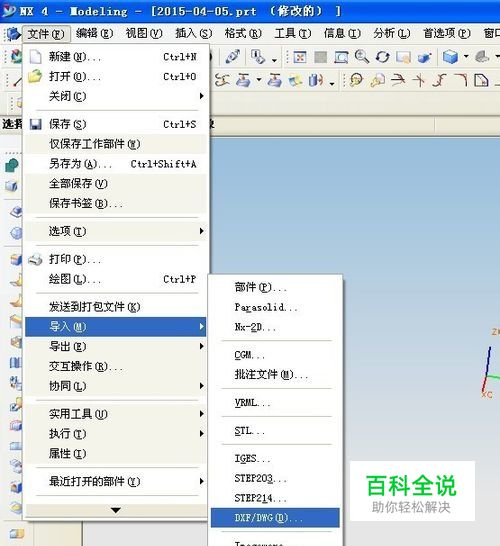Click the Fit view icon with orange cross
Viewport: 500px width, 546px height.
tap(300, 57)
